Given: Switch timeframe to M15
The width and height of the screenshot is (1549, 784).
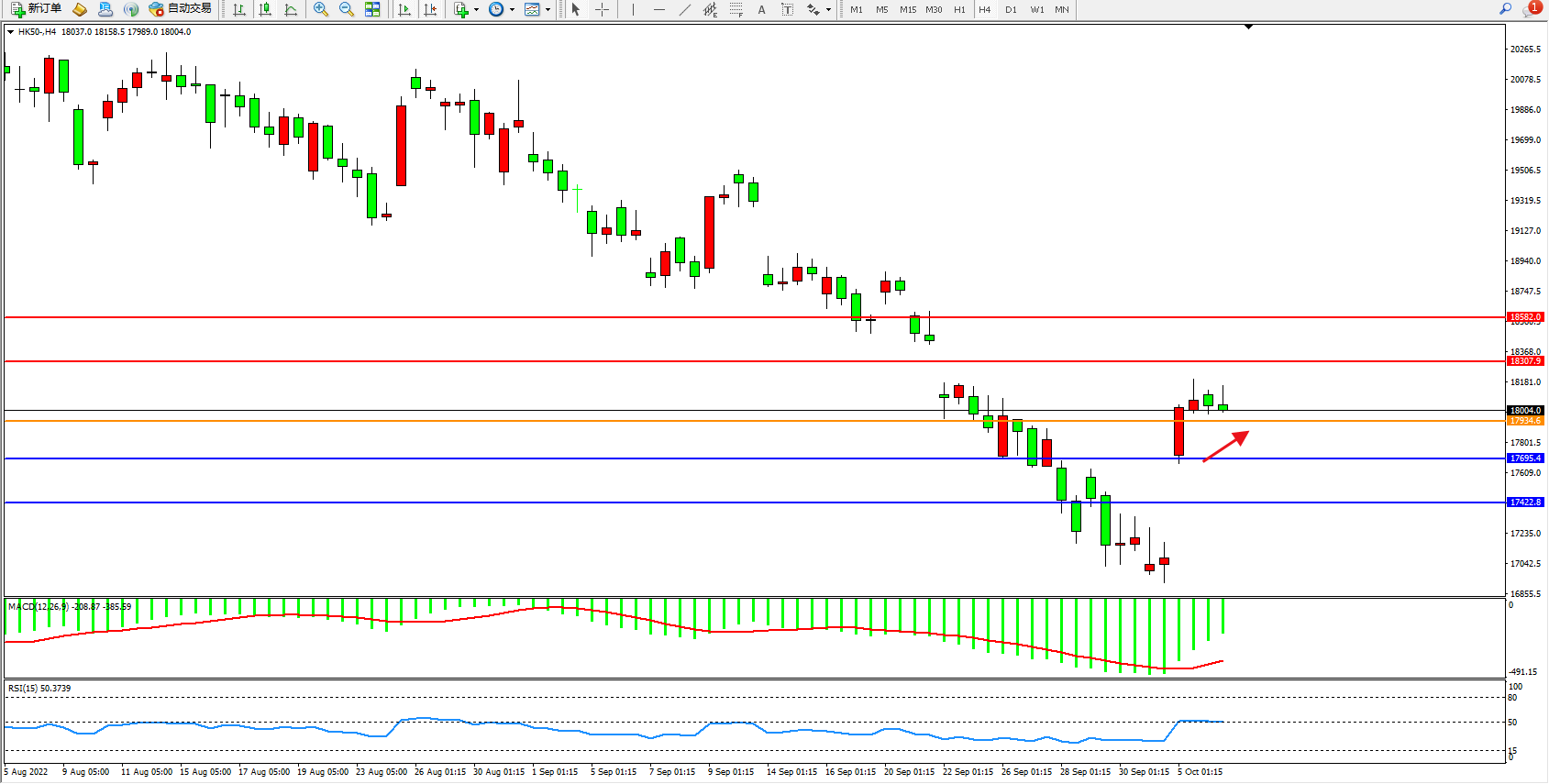Looking at the screenshot, I should pos(908,9).
